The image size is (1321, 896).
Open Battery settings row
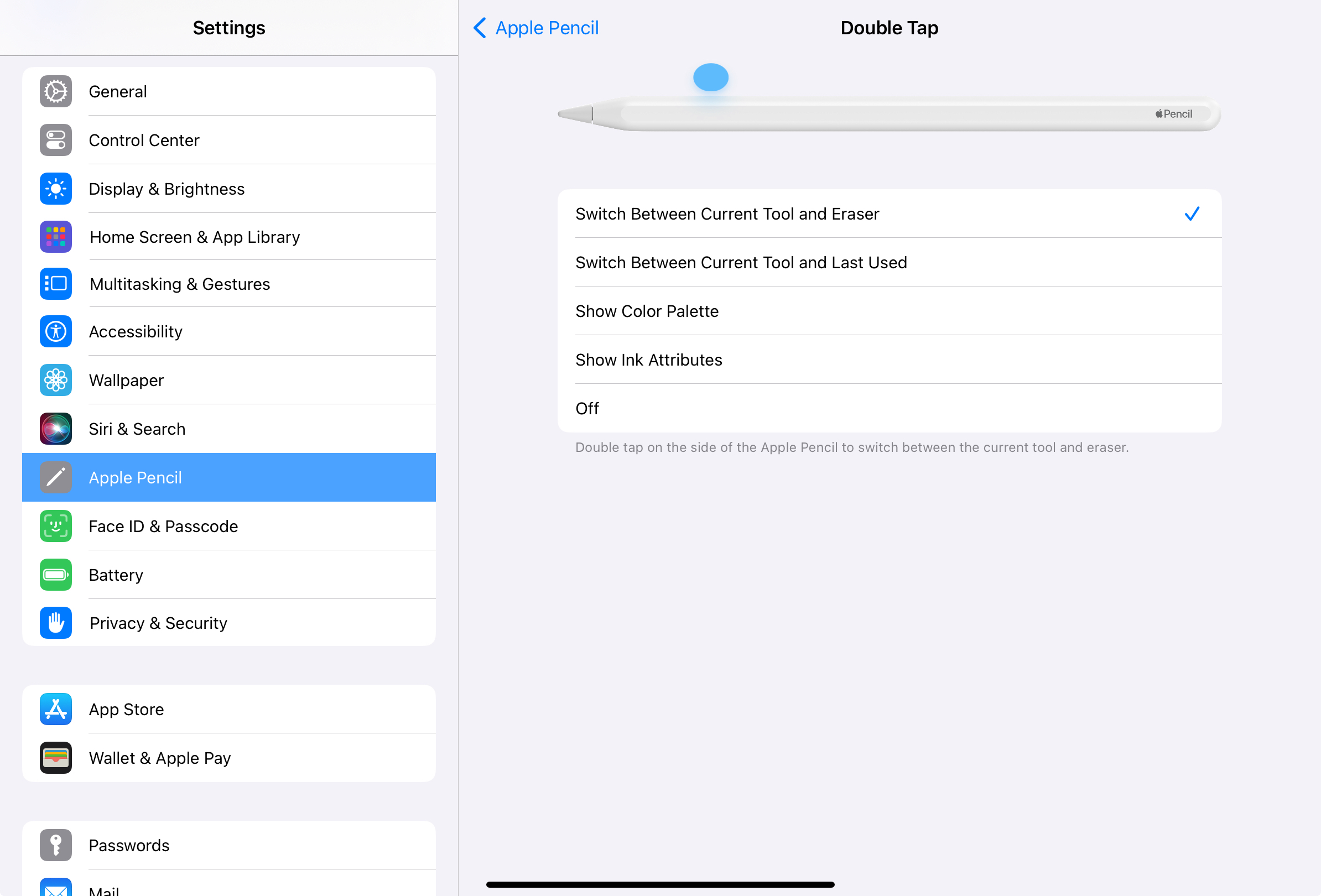229,575
